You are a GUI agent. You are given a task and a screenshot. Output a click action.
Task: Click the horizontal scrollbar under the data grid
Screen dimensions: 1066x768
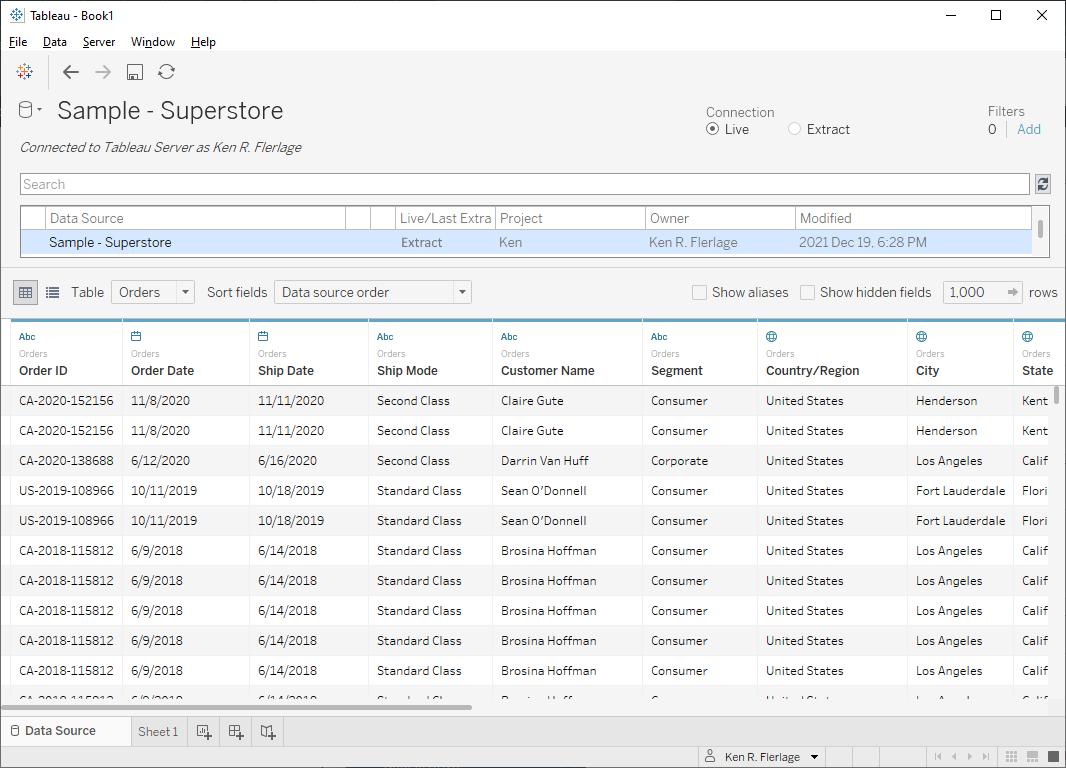(x=237, y=708)
